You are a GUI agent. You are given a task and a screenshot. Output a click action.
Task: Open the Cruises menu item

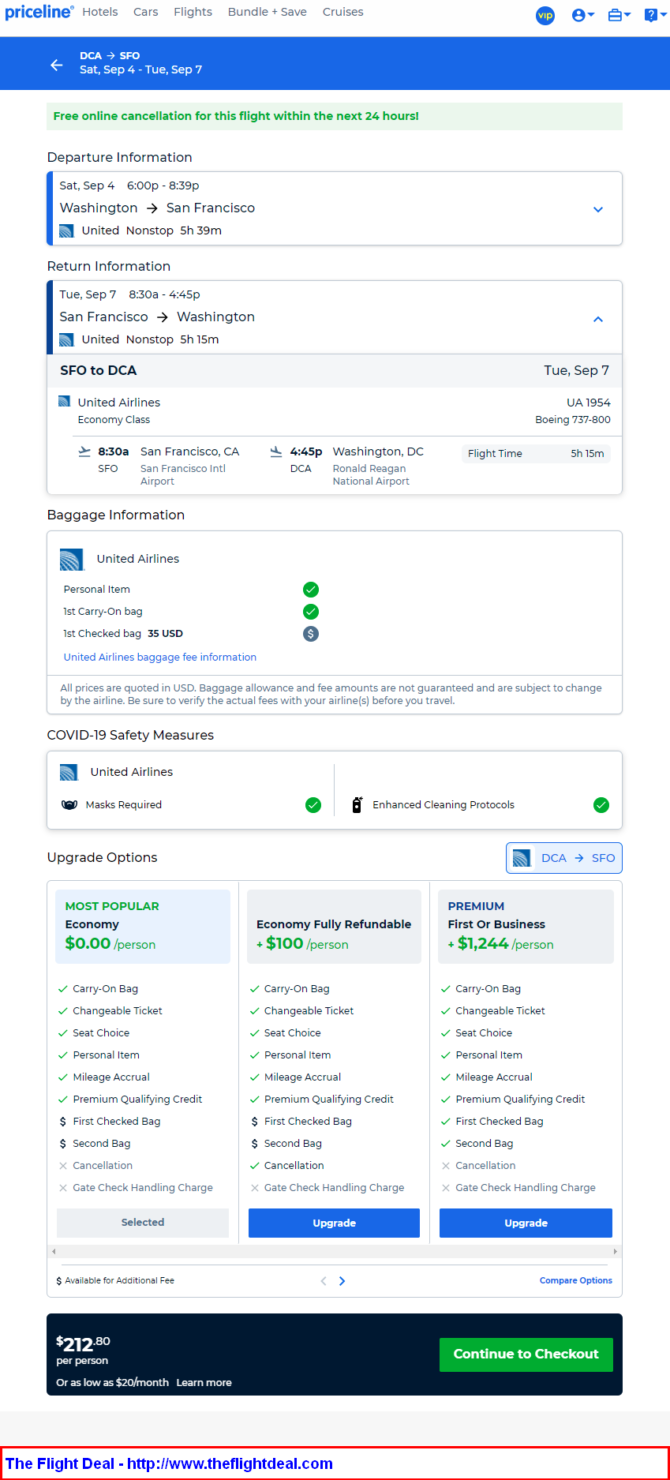(343, 12)
